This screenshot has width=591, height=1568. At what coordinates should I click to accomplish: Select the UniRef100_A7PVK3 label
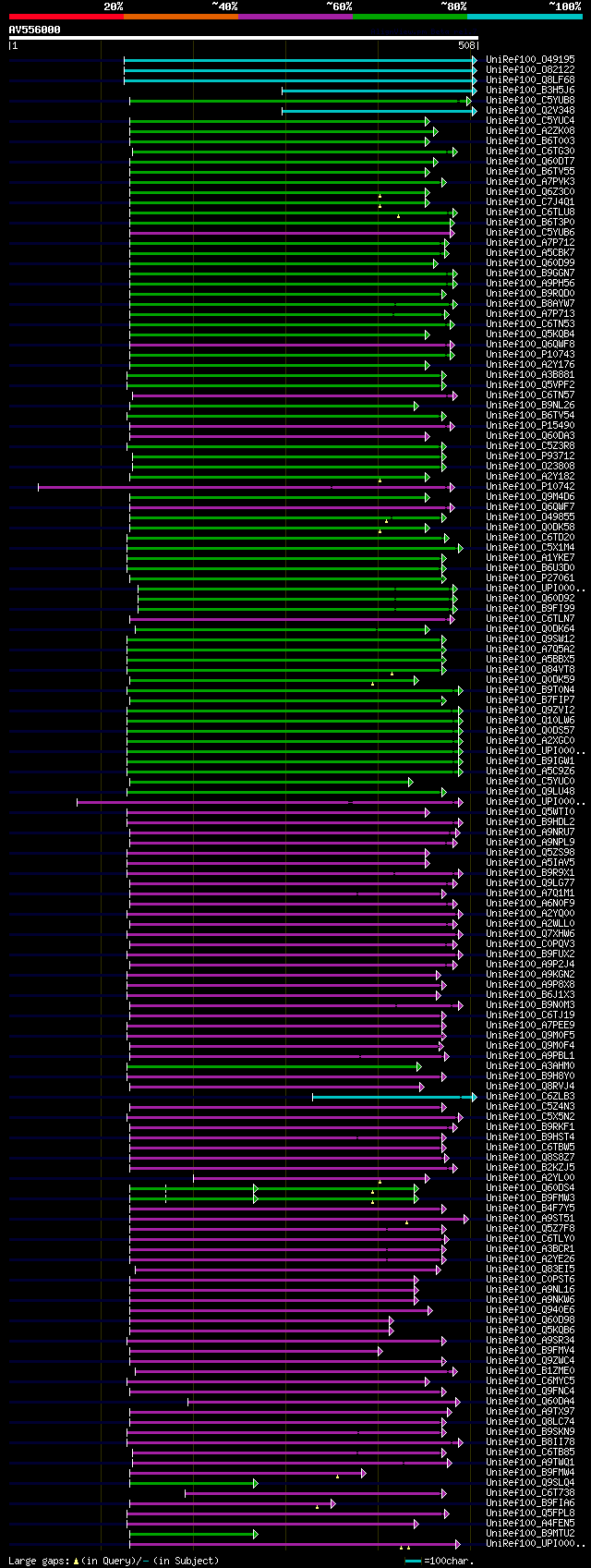[530, 182]
